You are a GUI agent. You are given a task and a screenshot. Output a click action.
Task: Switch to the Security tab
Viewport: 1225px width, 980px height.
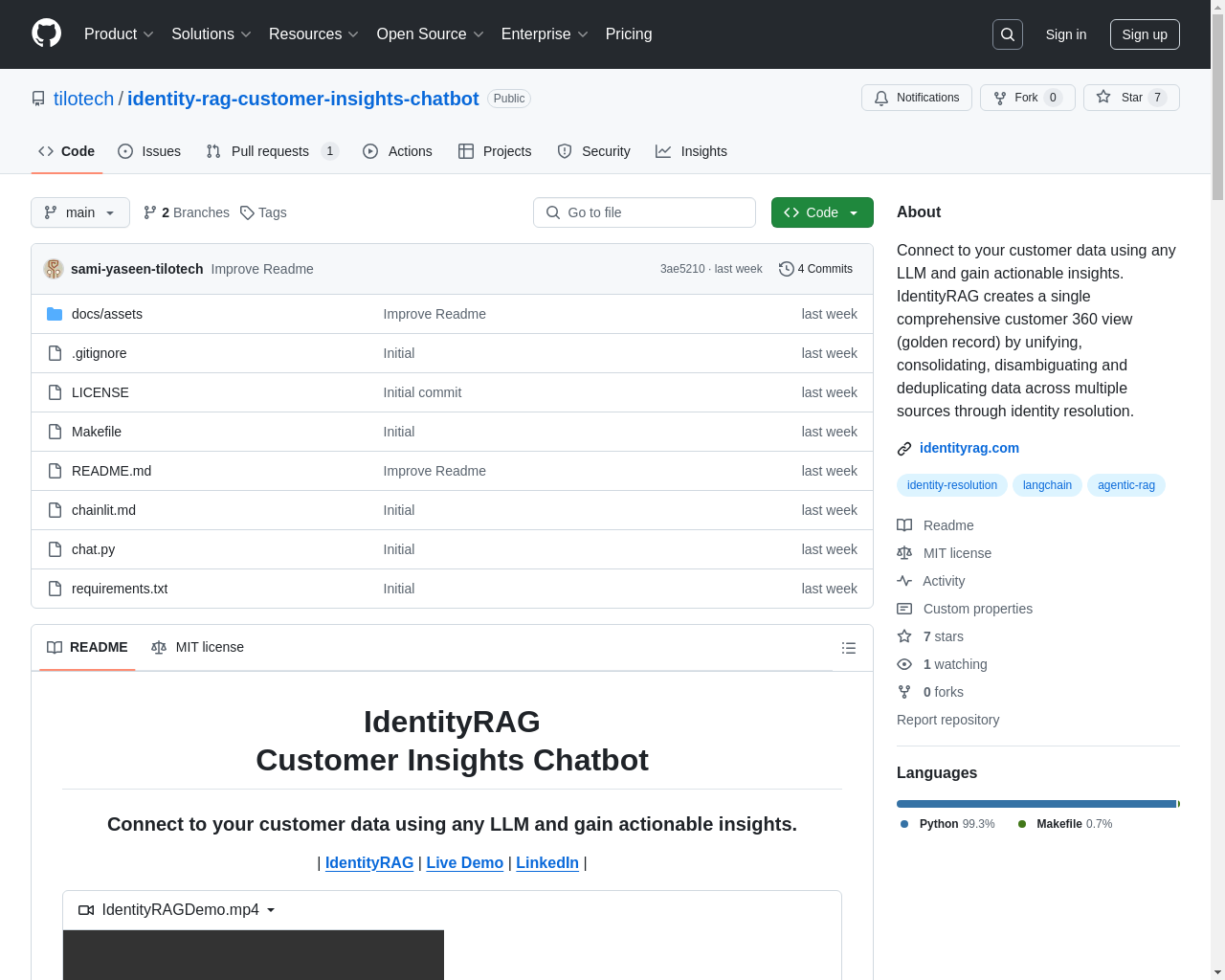coord(593,151)
